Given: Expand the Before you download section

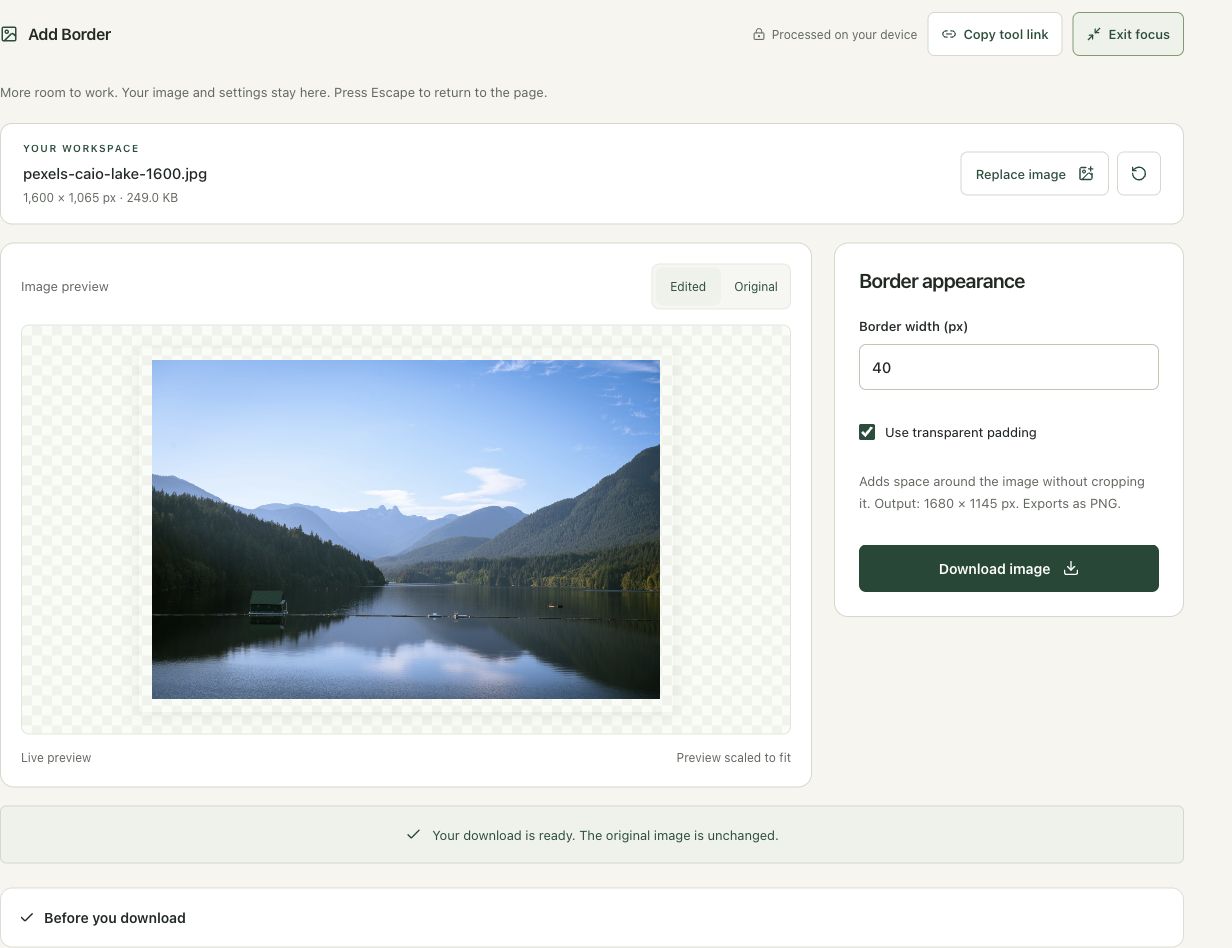Looking at the screenshot, I should (592, 918).
